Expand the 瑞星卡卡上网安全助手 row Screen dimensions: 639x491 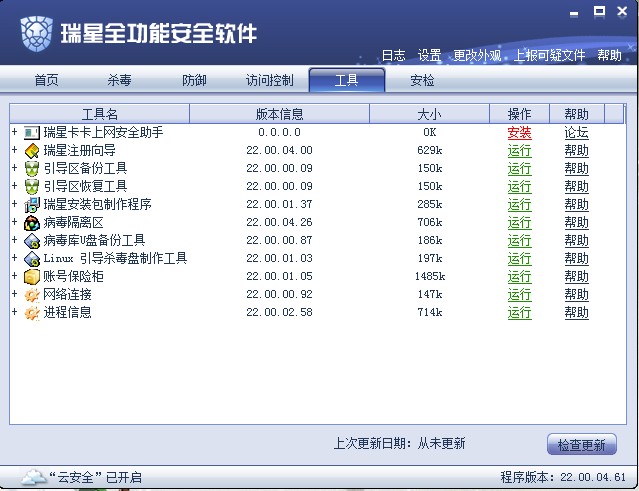click(x=15, y=132)
